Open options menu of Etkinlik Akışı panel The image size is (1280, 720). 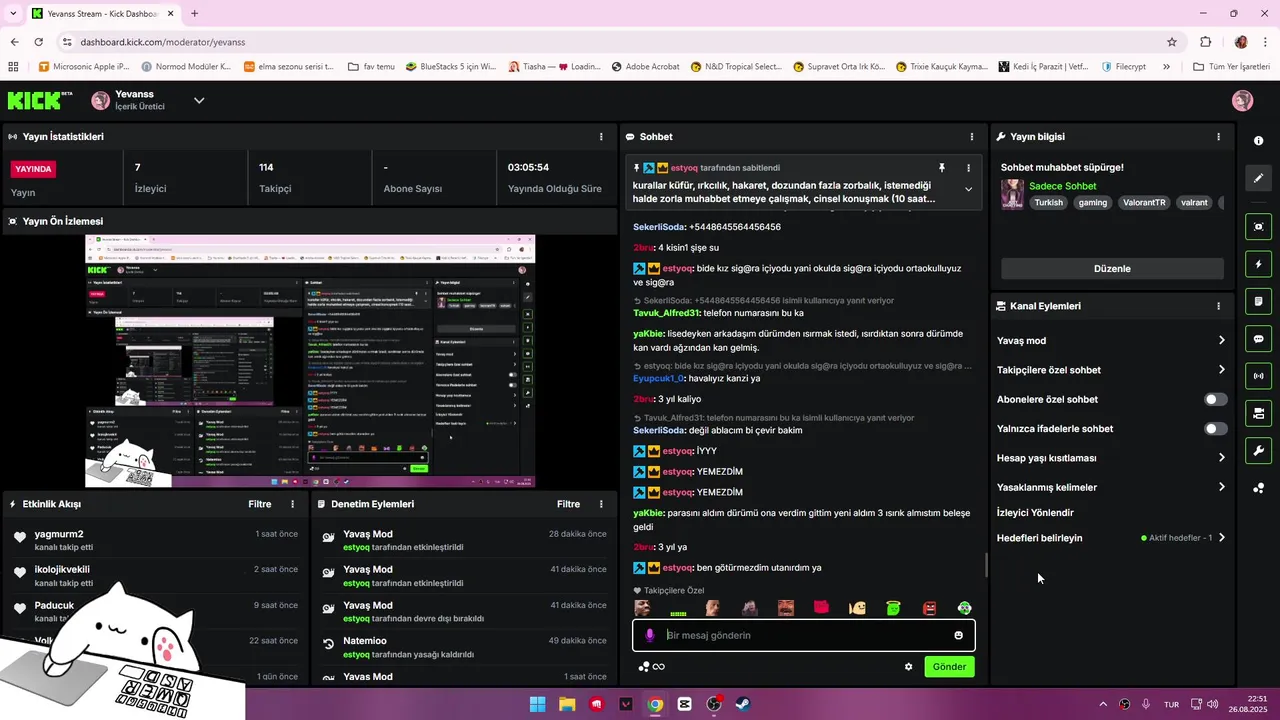coord(292,504)
